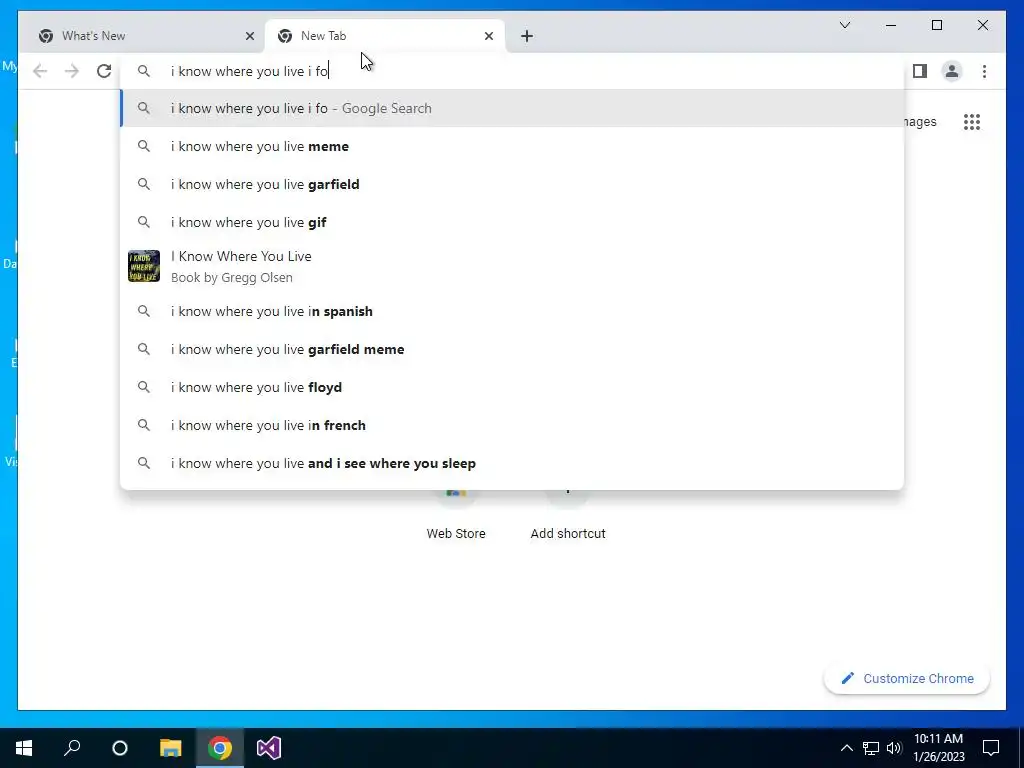Open the Gregg Olsen book suggestion
Screen dimensions: 1024x768
[513, 266]
